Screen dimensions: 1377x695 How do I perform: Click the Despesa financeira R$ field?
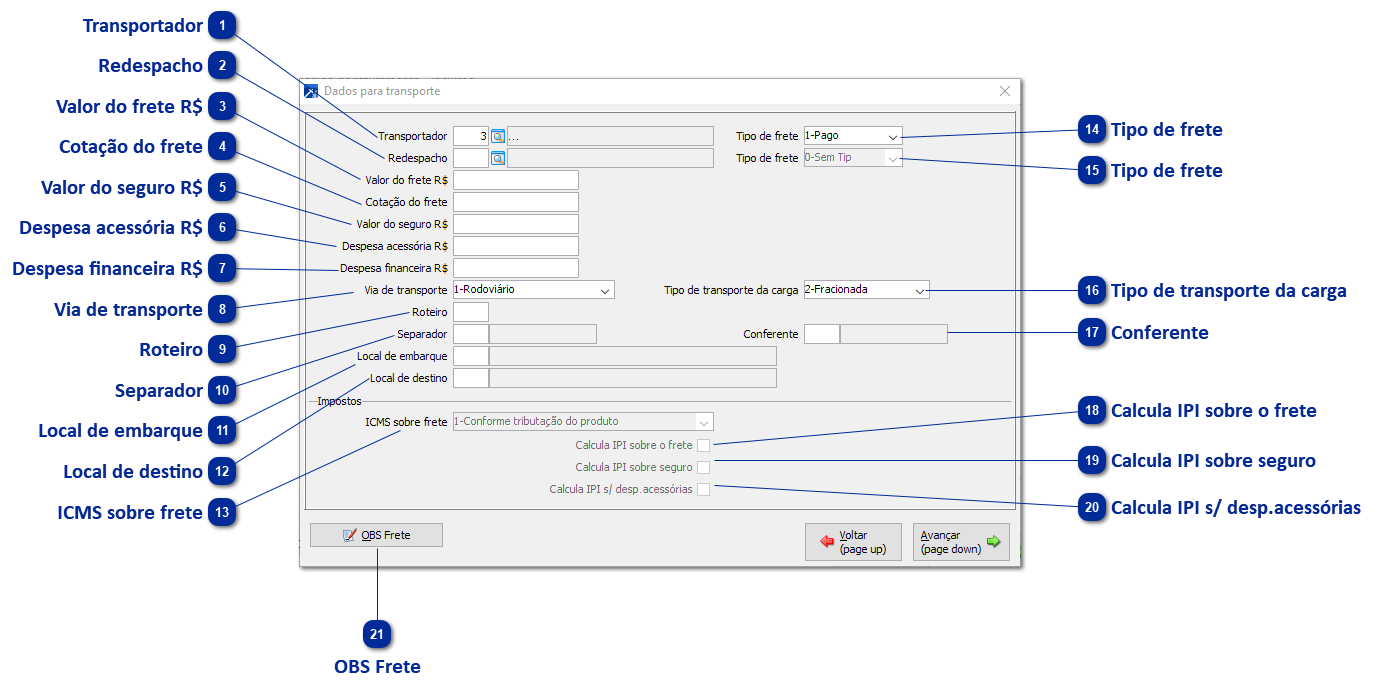point(516,268)
